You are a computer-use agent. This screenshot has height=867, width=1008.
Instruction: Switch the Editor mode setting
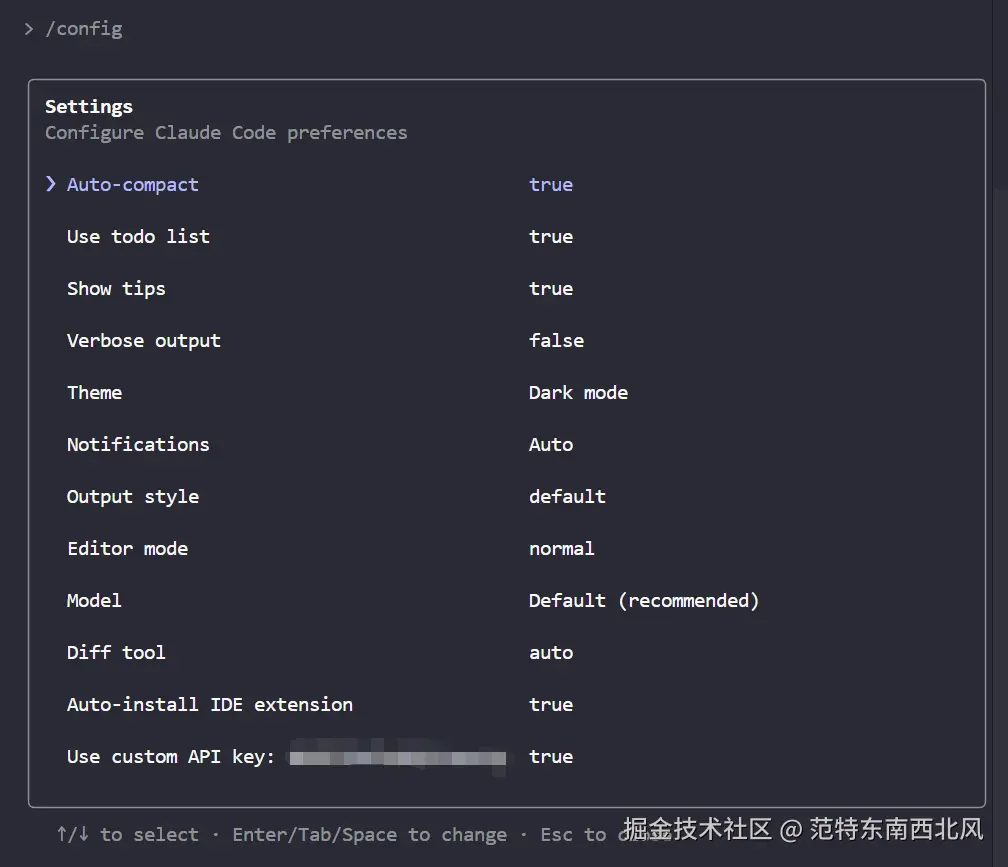click(127, 548)
